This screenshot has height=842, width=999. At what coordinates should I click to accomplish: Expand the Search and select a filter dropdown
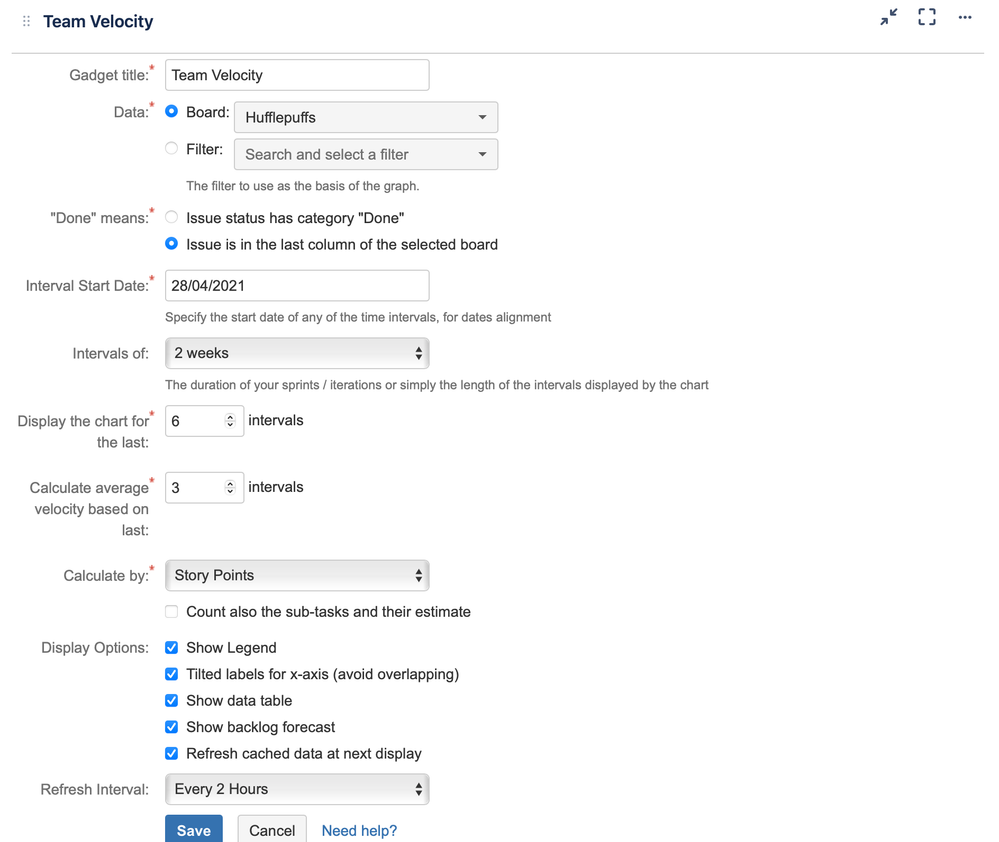click(365, 154)
